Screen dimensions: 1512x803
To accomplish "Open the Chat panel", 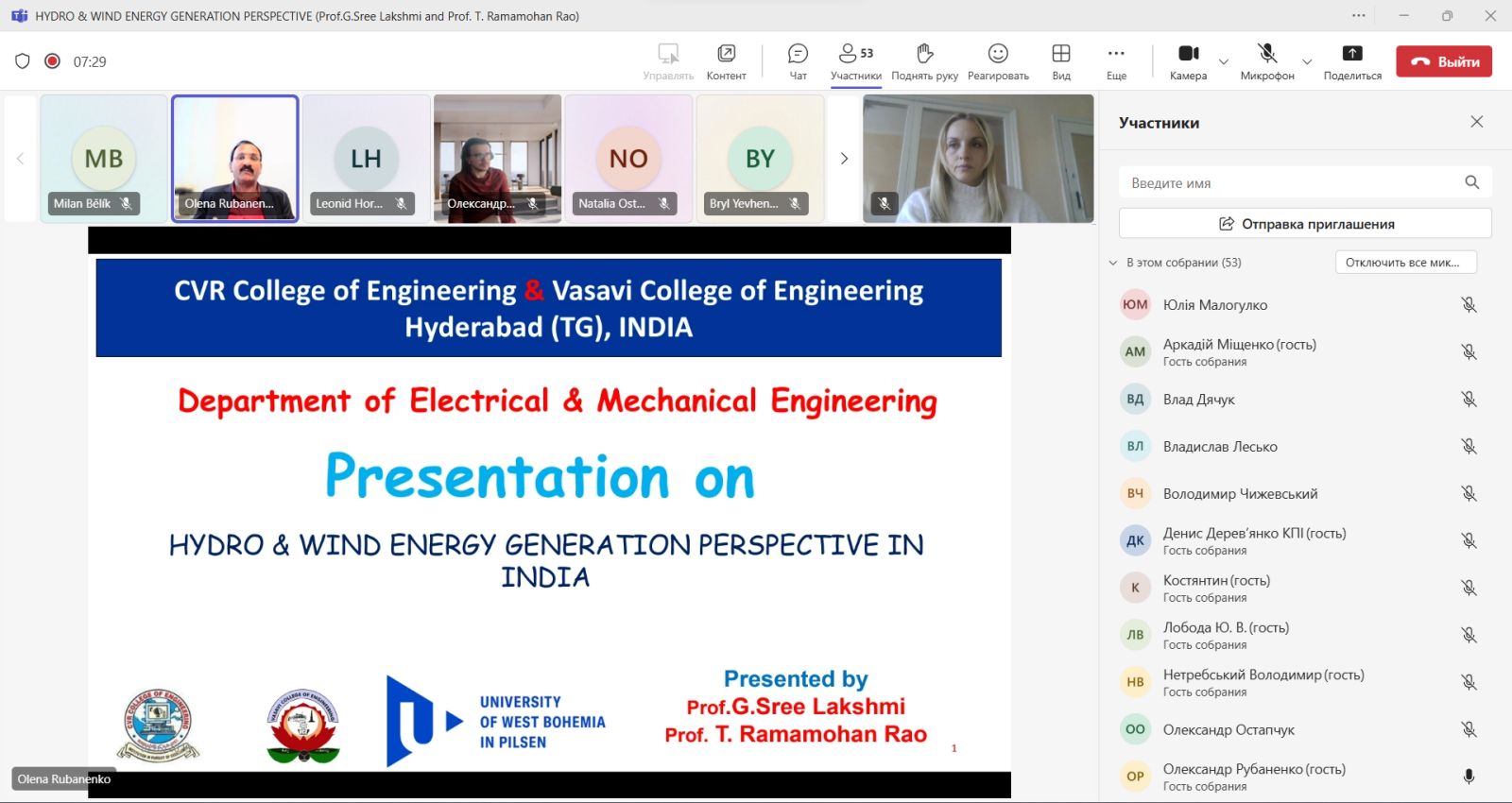I will 798,61.
